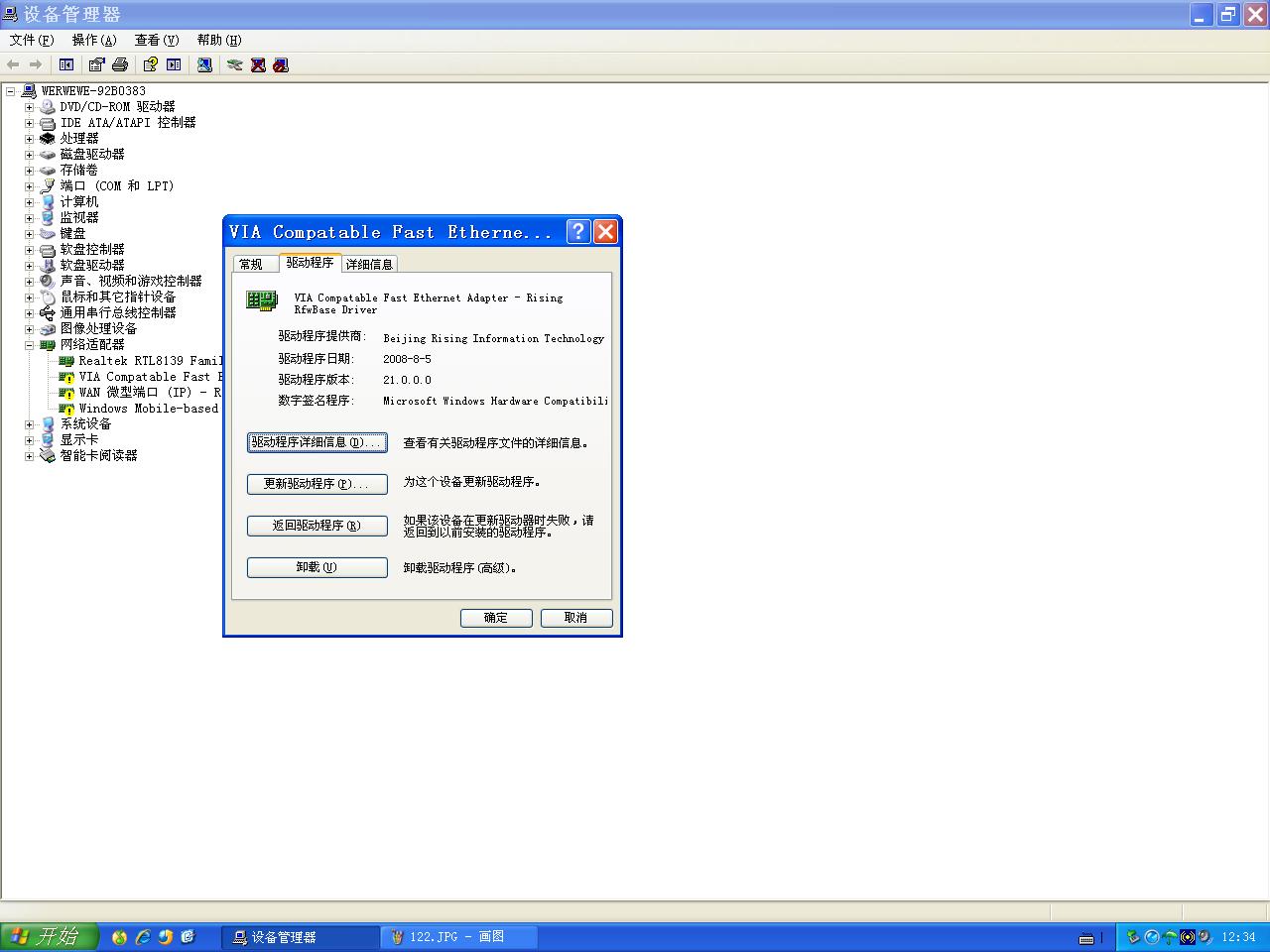Image resolution: width=1270 pixels, height=952 pixels.
Task: Expand the 计算机 node
Action: (29, 202)
